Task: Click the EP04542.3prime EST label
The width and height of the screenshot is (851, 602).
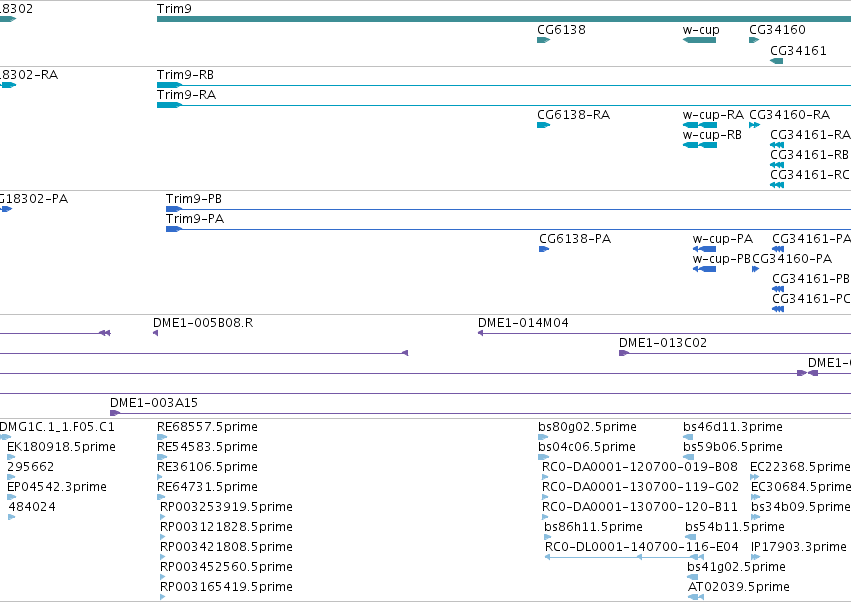Action: point(57,487)
